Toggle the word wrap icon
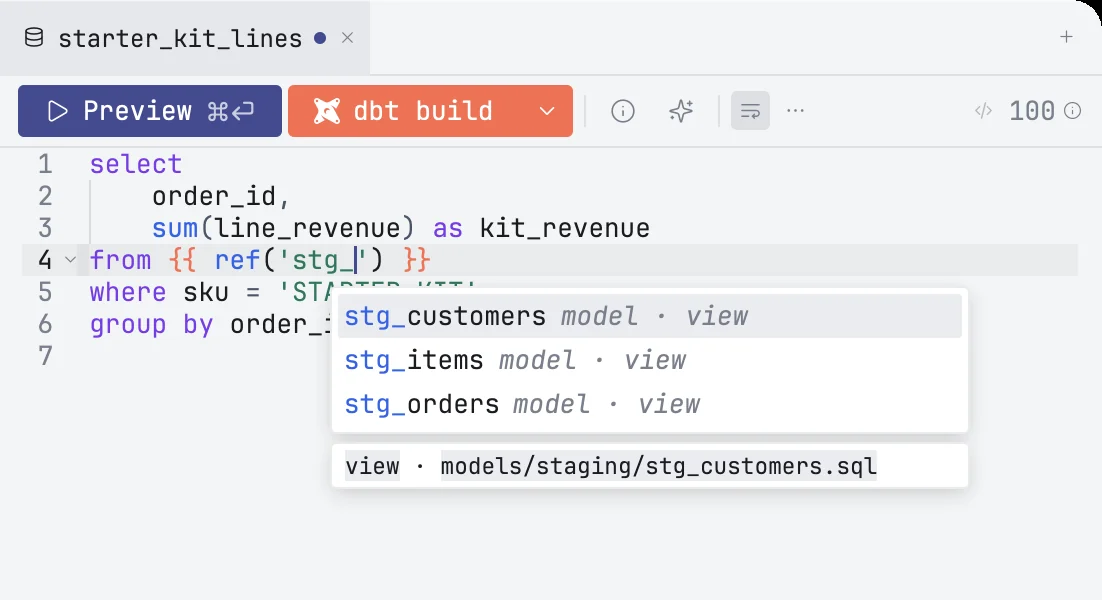Viewport: 1102px width, 600px height. 751,111
